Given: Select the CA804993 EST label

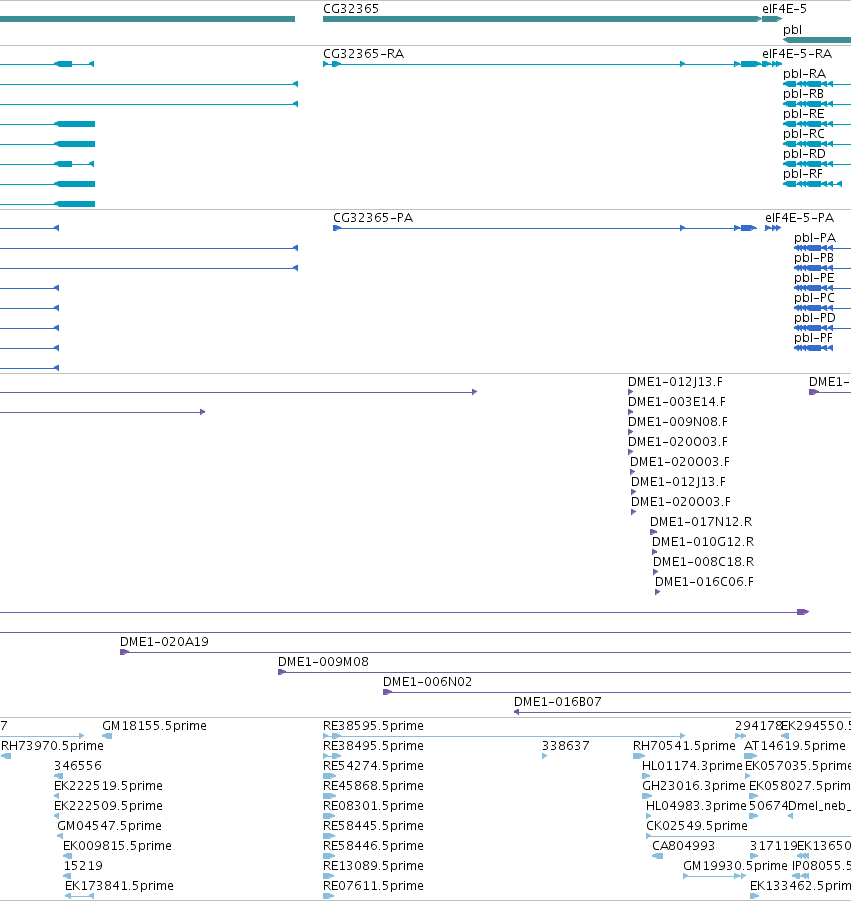Looking at the screenshot, I should tap(683, 846).
